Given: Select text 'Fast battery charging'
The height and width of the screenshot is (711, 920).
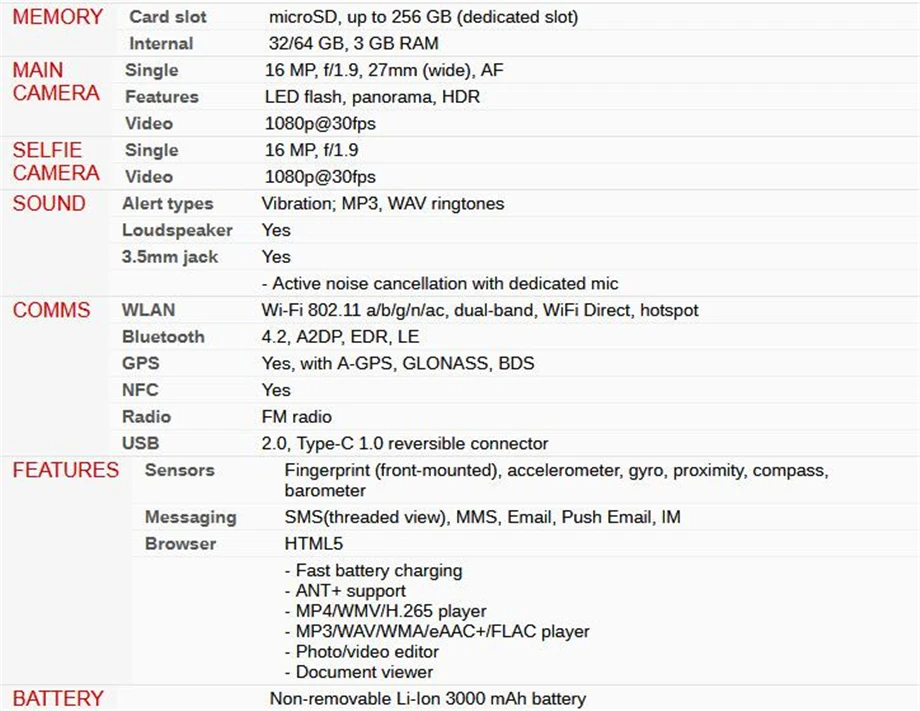Looking at the screenshot, I should click(x=379, y=571).
